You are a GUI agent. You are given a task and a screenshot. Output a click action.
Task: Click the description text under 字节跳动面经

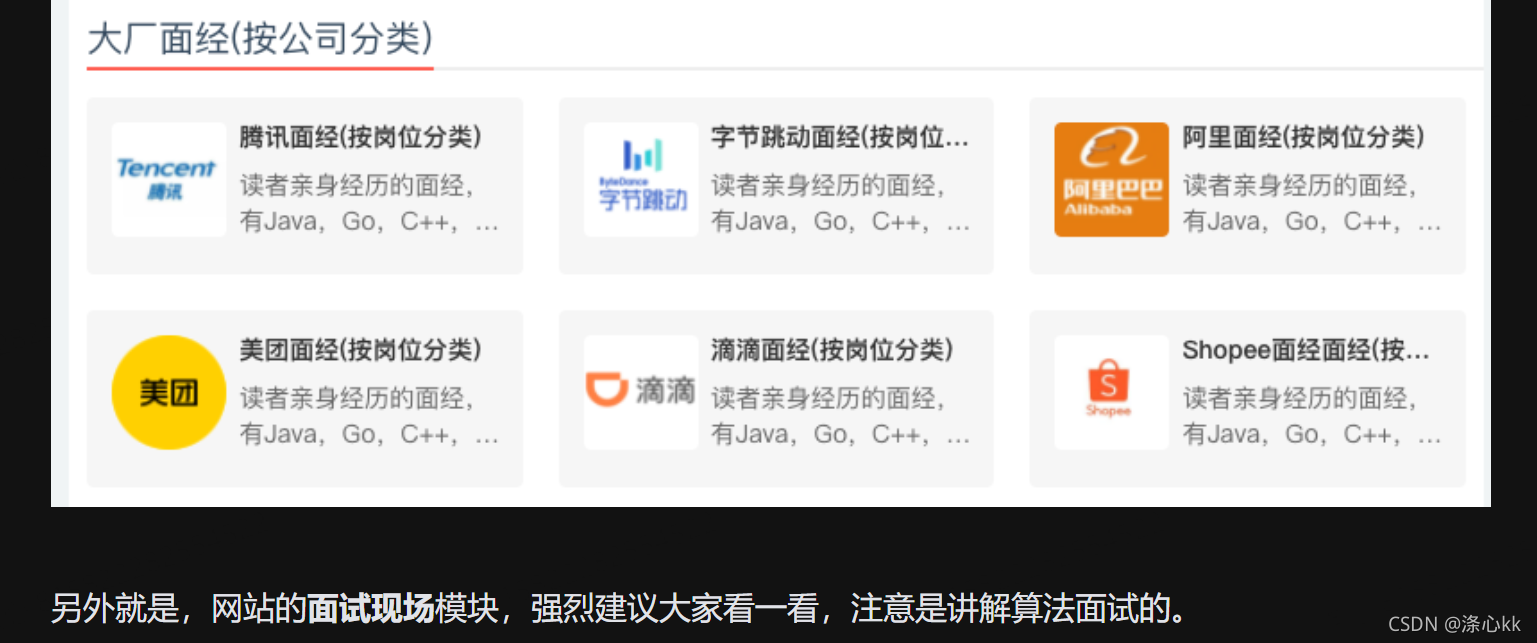click(x=841, y=203)
